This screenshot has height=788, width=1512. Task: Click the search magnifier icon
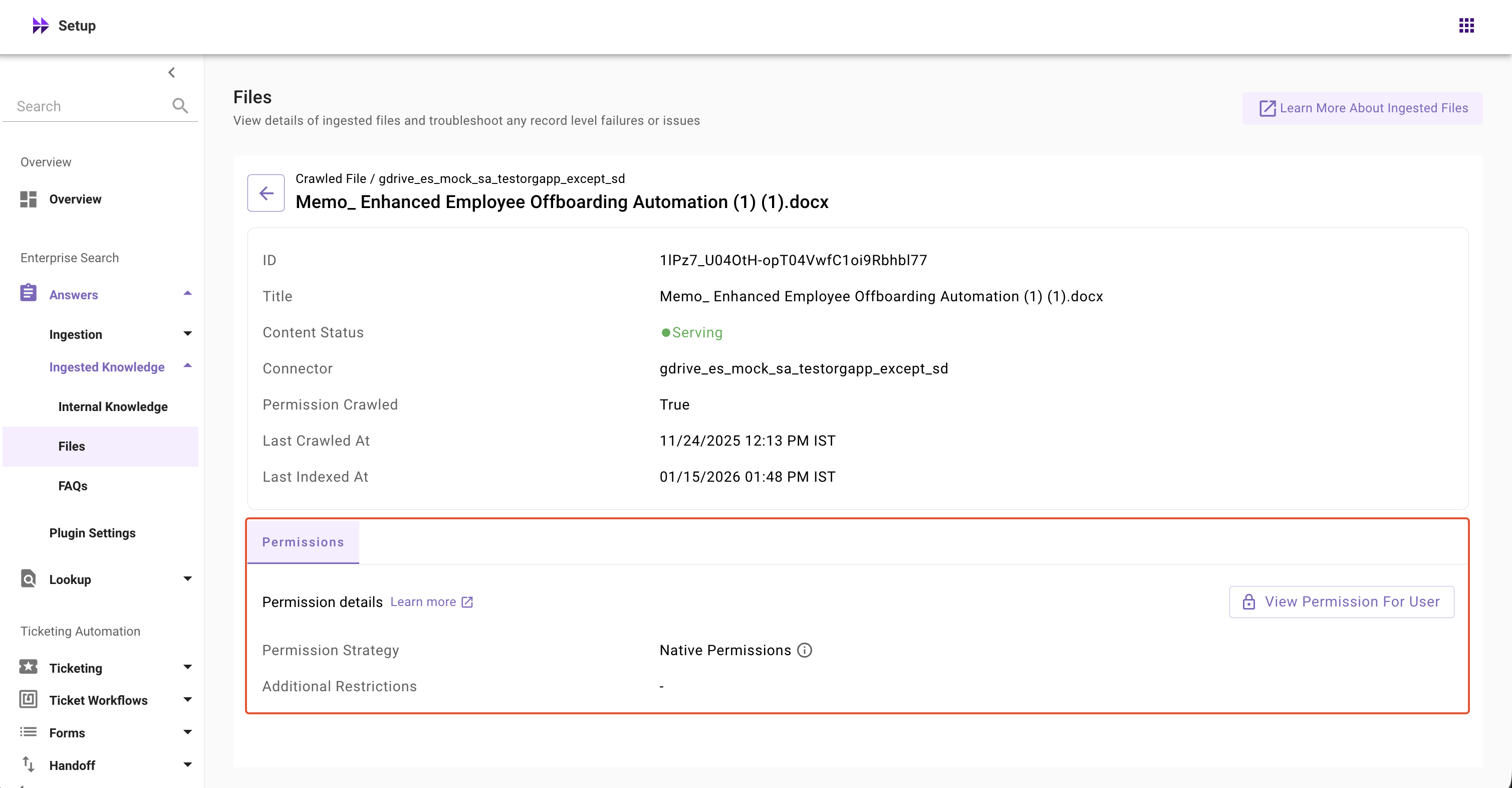click(x=180, y=106)
